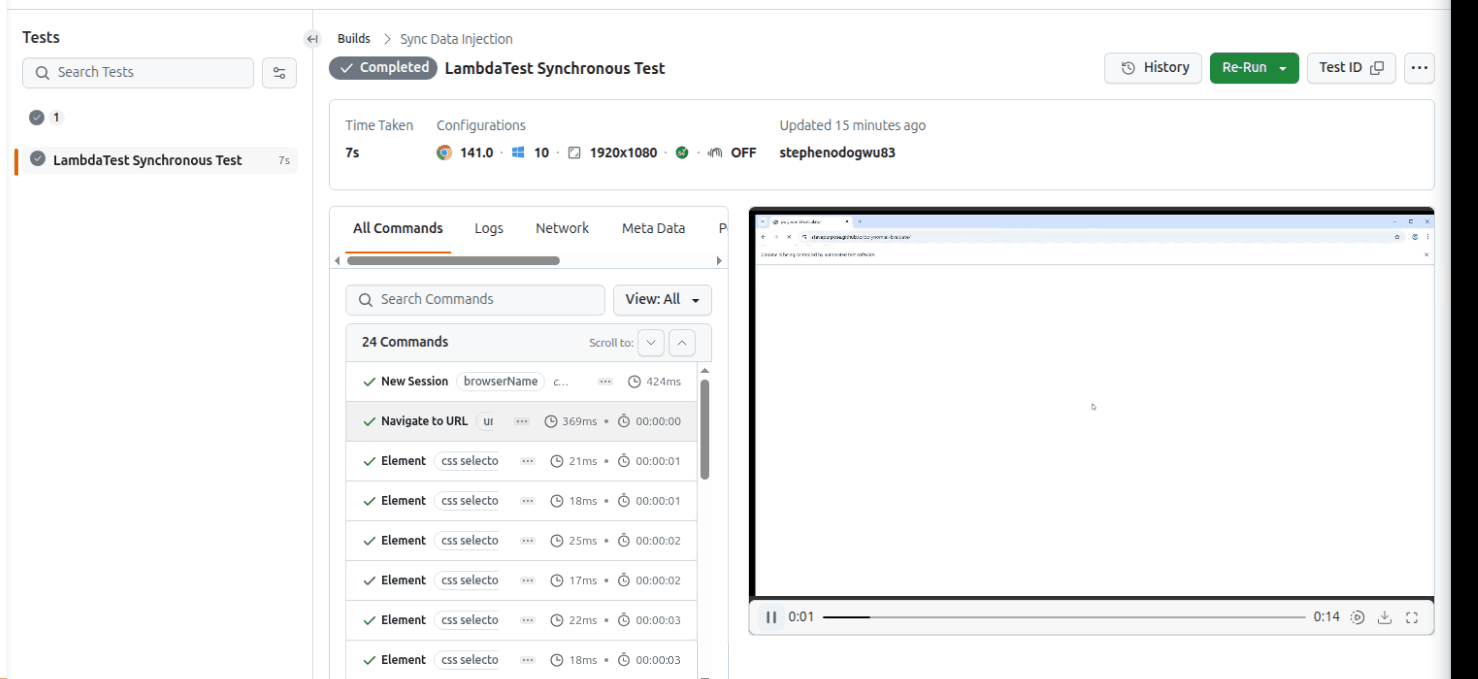
Task: Switch to the Network tab
Action: [x=561, y=228]
